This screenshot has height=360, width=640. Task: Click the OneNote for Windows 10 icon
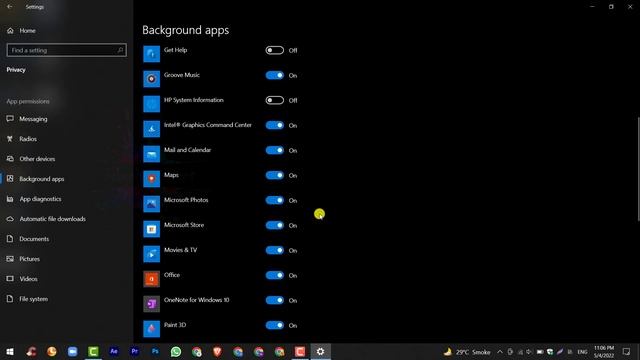click(151, 303)
